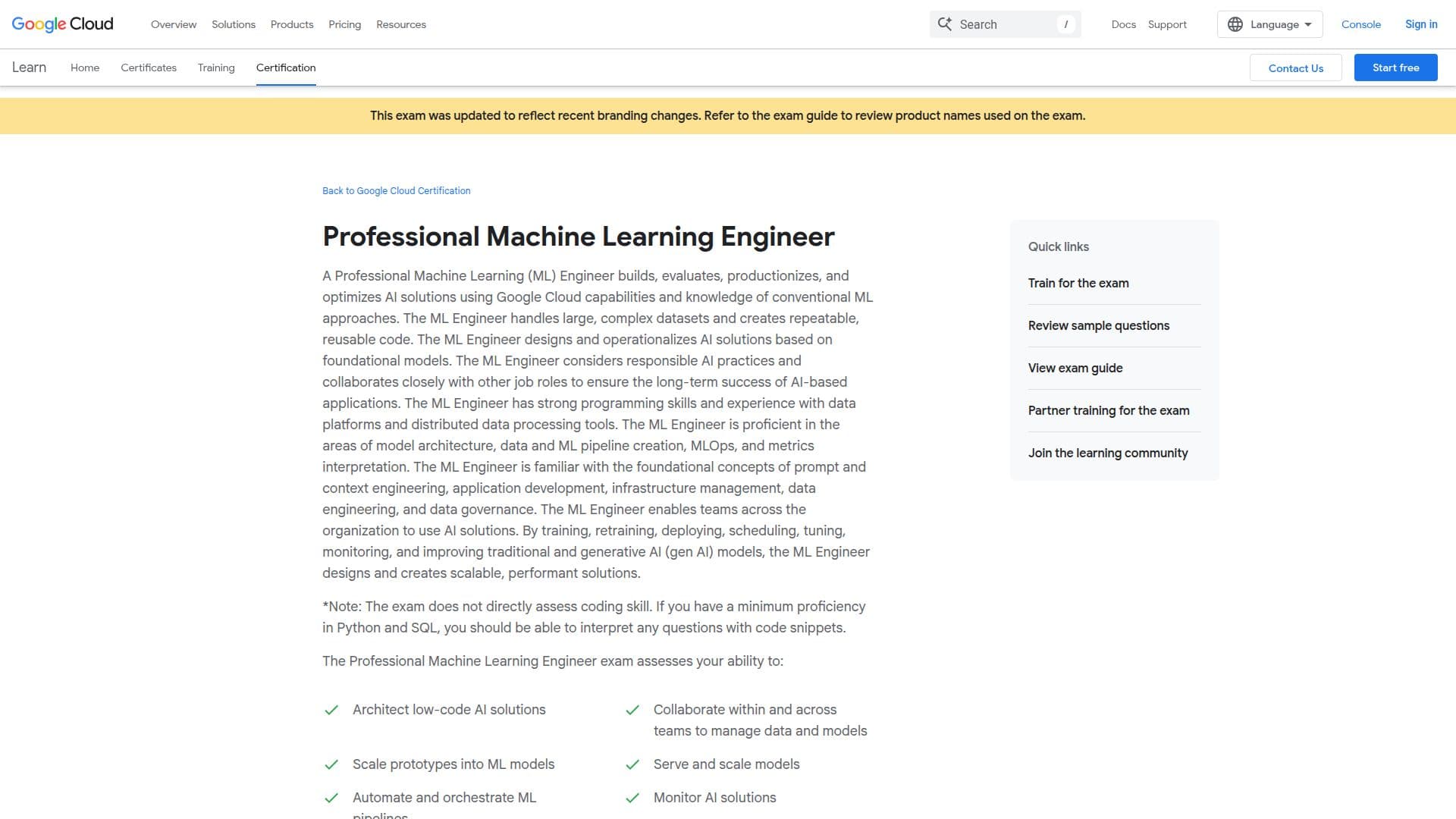The height and width of the screenshot is (819, 1456).
Task: Click checkmark beside Collaborate within and across teams
Action: [x=632, y=710]
